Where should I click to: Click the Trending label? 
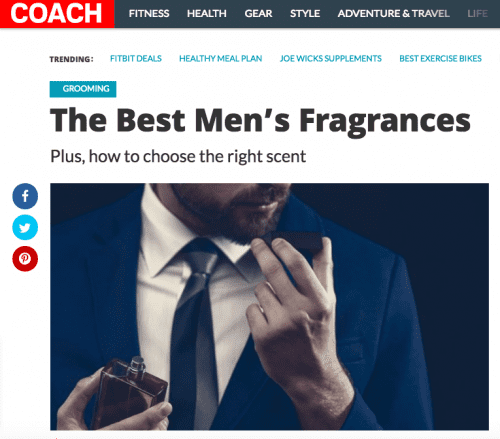click(71, 59)
